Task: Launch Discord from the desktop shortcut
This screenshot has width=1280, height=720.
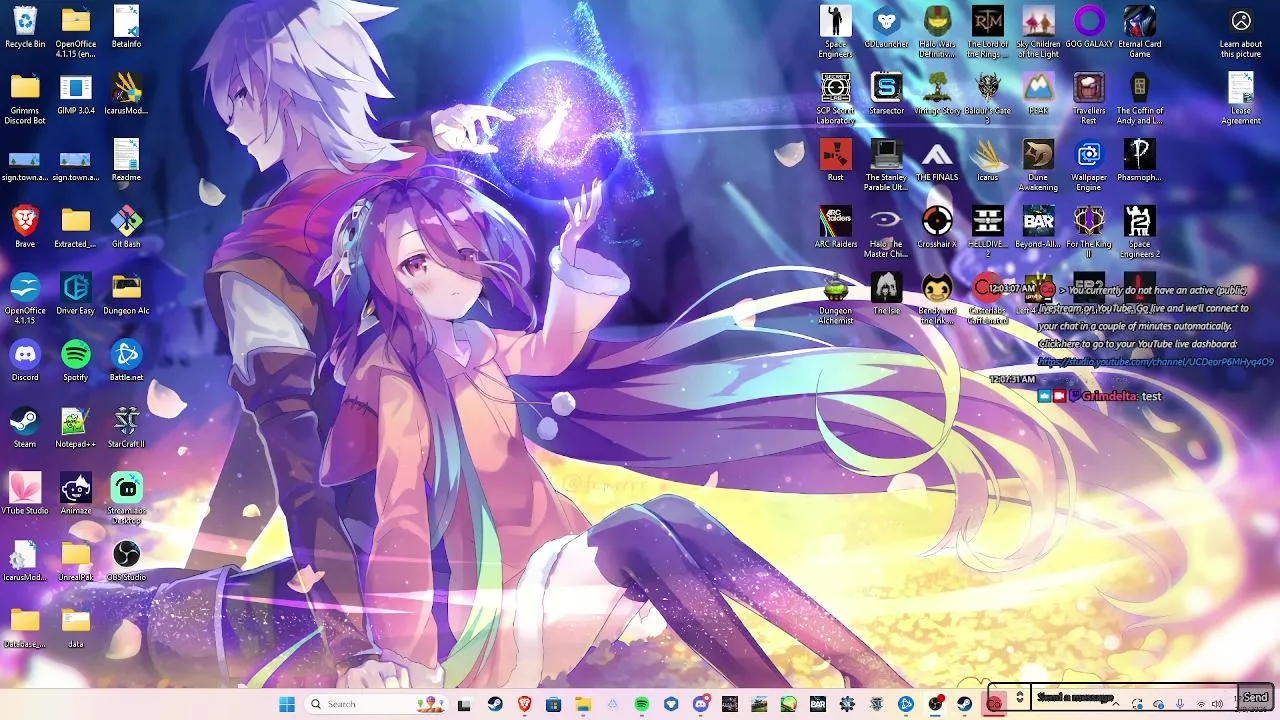Action: click(25, 361)
